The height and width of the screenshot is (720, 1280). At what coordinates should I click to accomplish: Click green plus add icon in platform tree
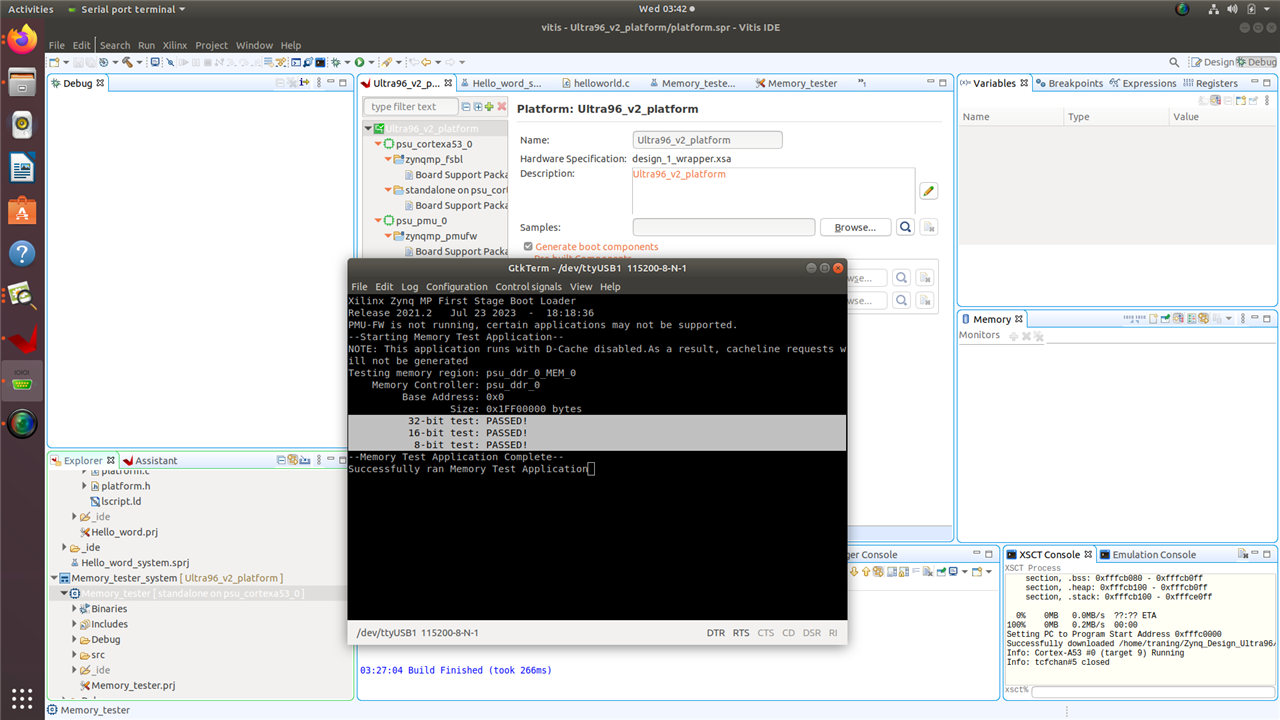[x=490, y=106]
